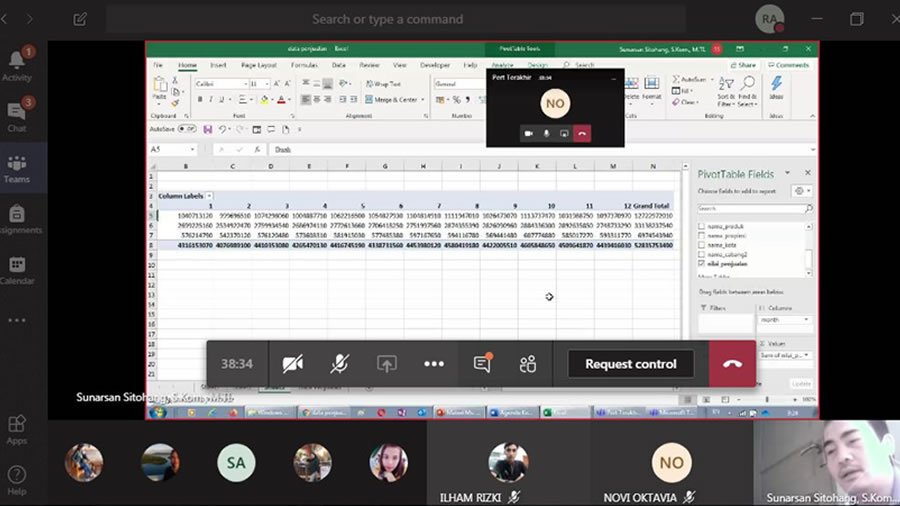Viewport: 900px width, 506px height.
Task: Click the Help icon
Action: click(x=17, y=478)
